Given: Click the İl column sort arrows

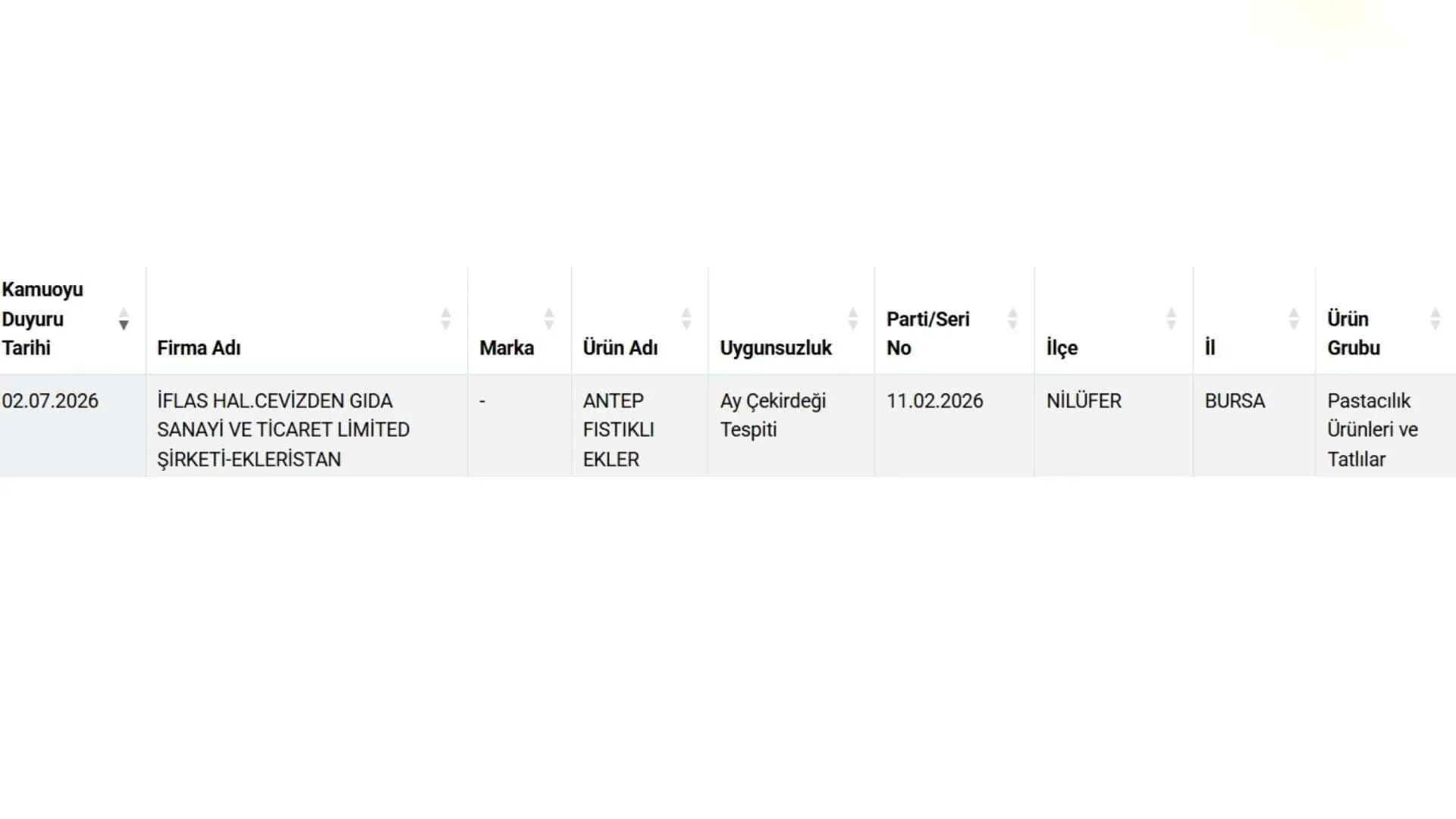Looking at the screenshot, I should (x=1294, y=319).
